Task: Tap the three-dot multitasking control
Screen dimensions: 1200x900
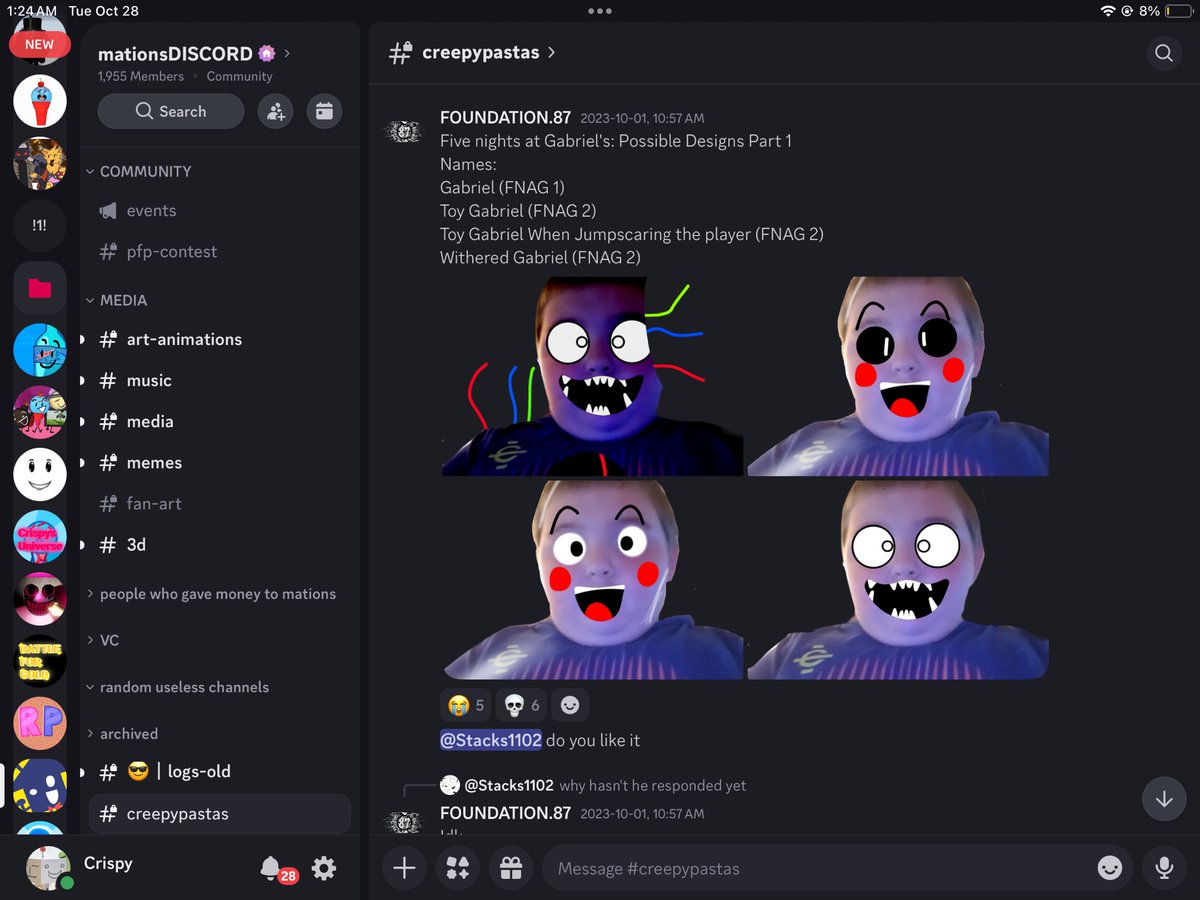Action: [x=600, y=10]
